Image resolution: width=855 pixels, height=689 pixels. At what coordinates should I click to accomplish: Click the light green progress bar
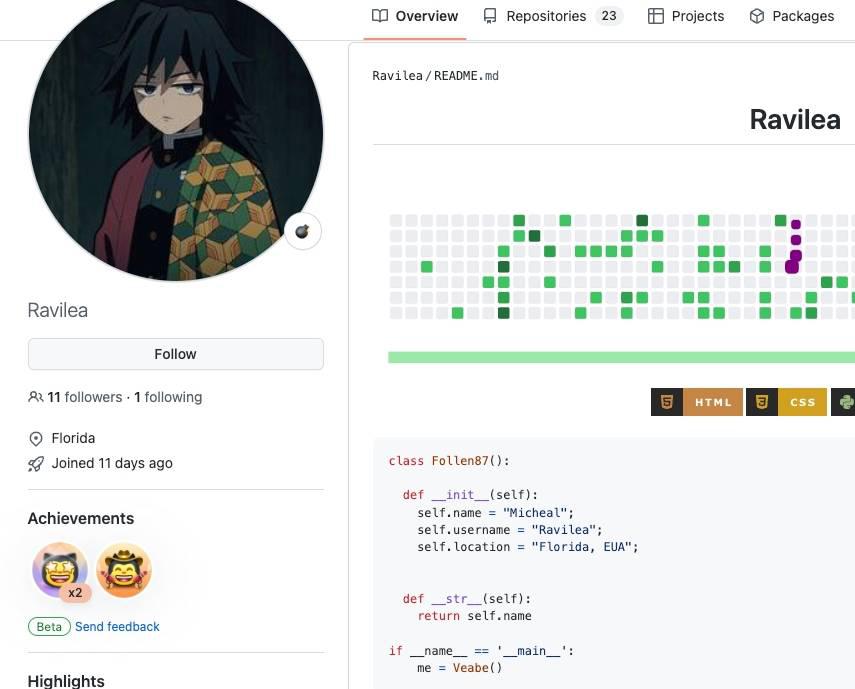[x=621, y=358]
